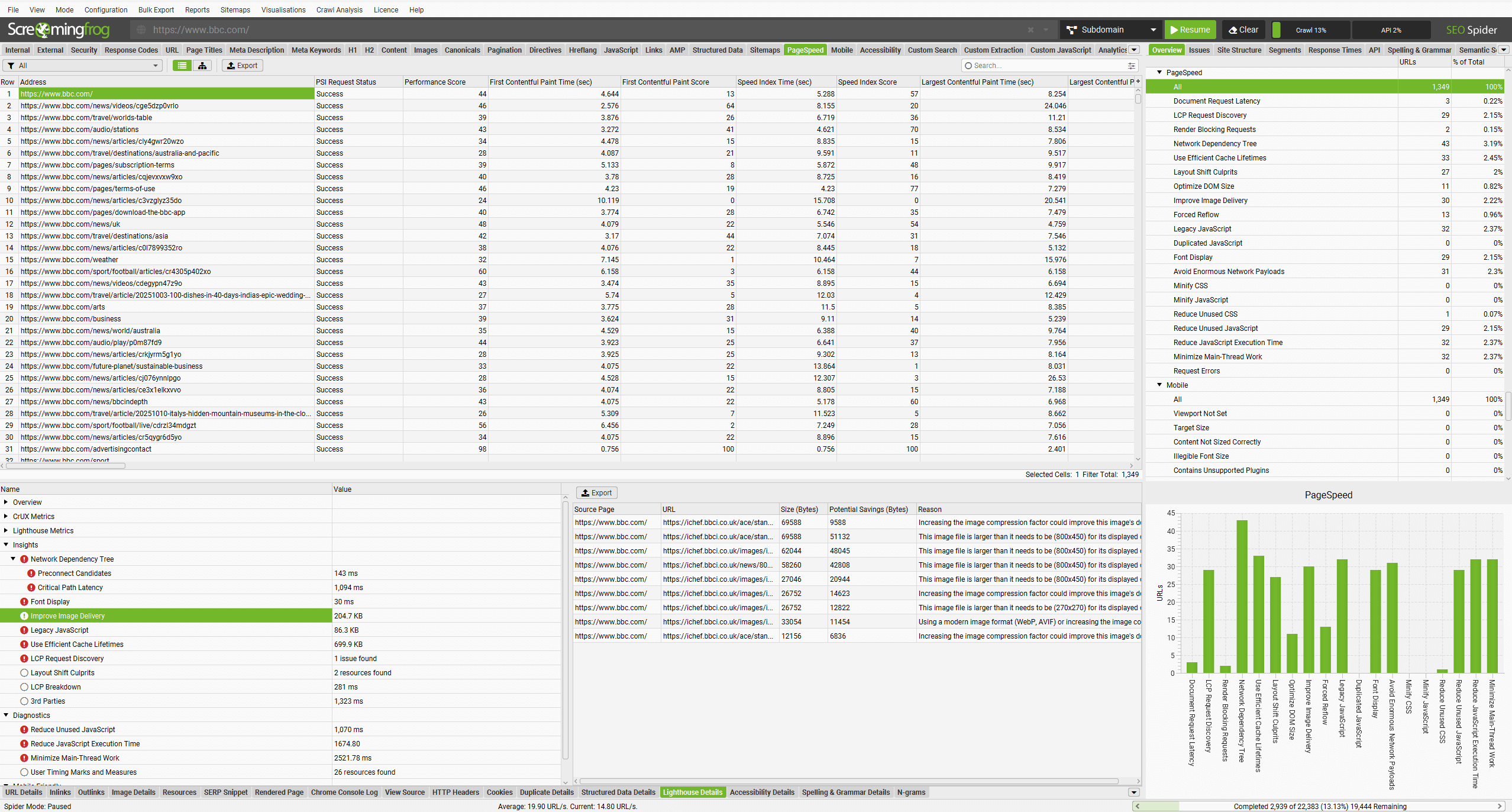
Task: Collapse the Insights section in the details pane
Action: pos(6,544)
